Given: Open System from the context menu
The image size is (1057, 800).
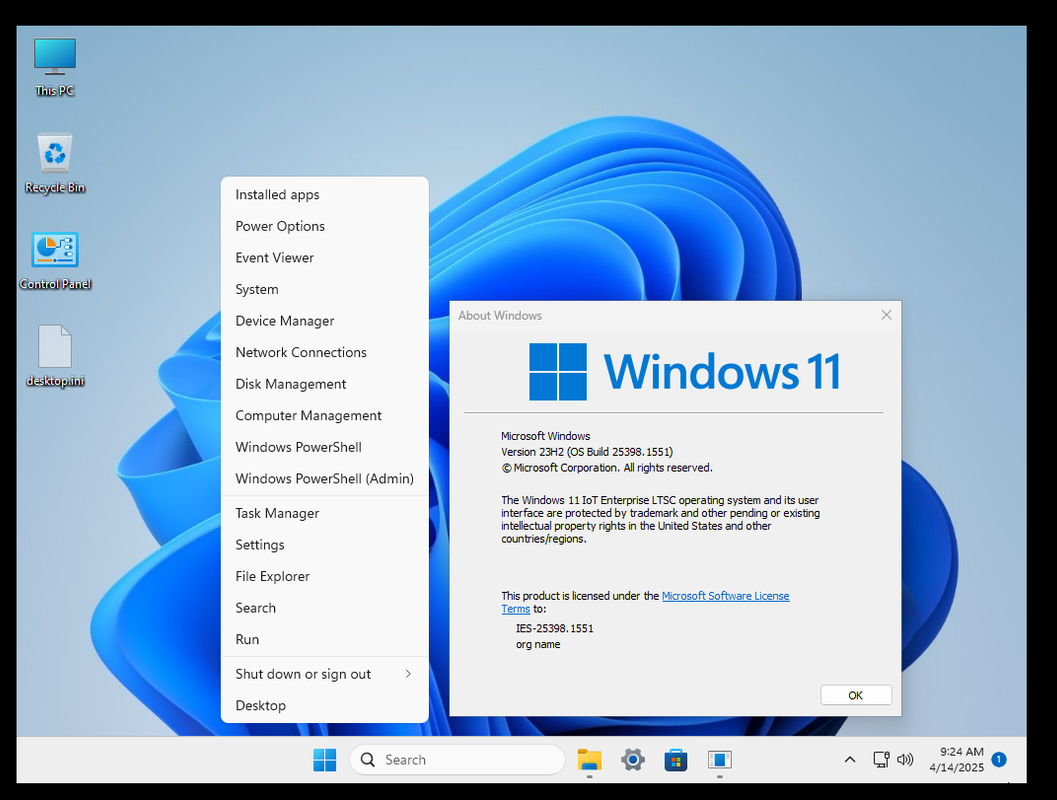Looking at the screenshot, I should (x=325, y=290).
